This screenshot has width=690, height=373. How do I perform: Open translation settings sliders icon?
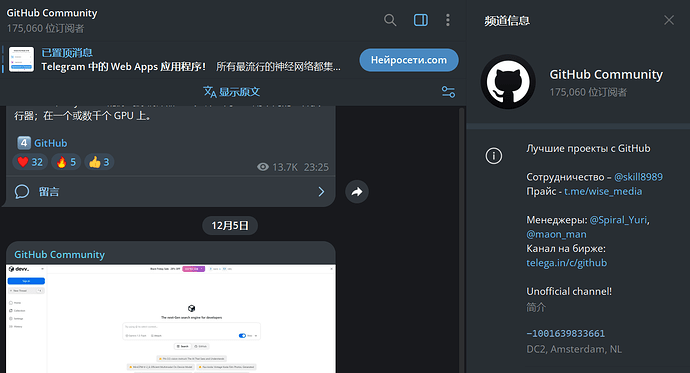point(448,92)
